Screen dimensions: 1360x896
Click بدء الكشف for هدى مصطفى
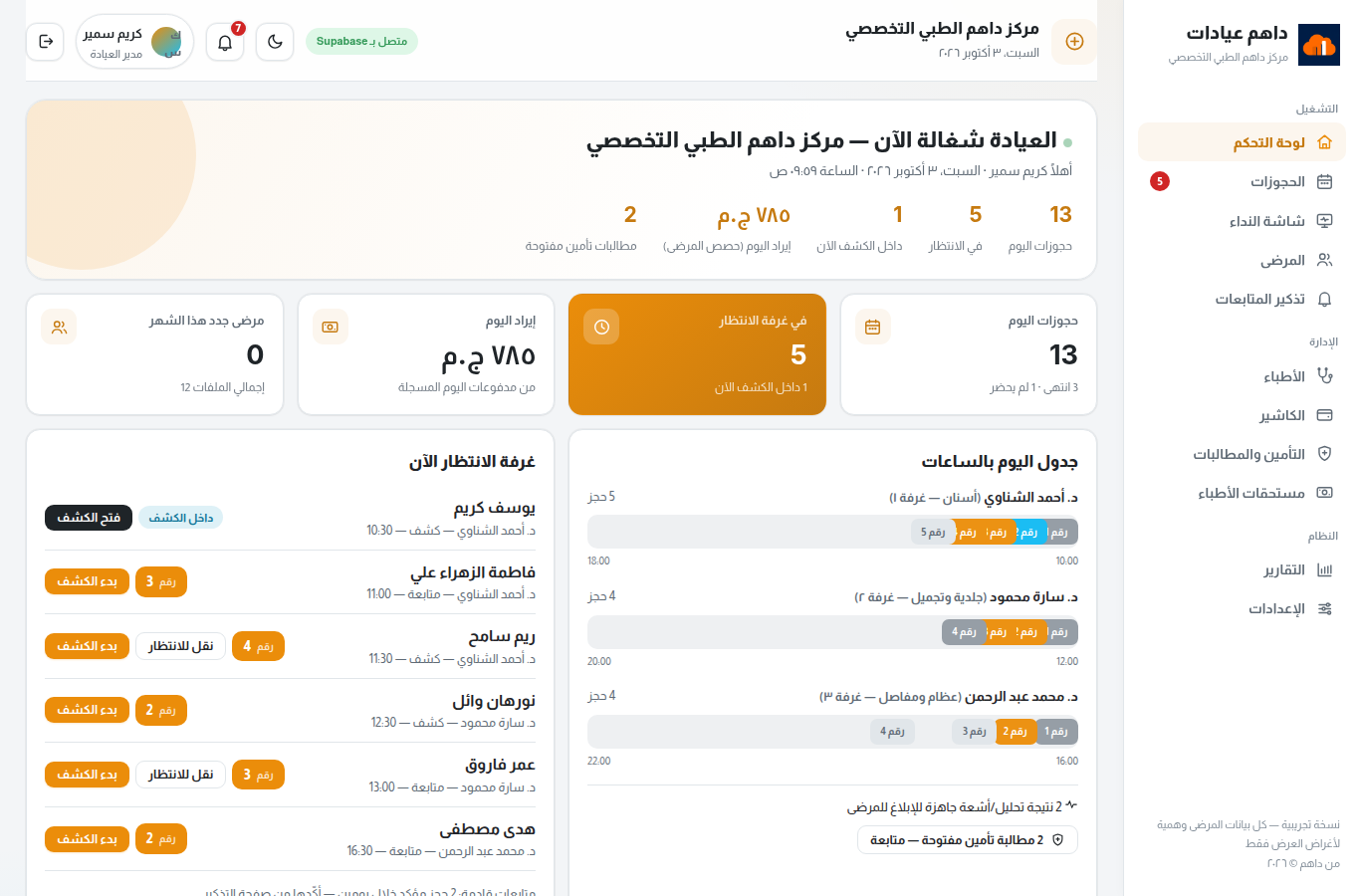87,839
